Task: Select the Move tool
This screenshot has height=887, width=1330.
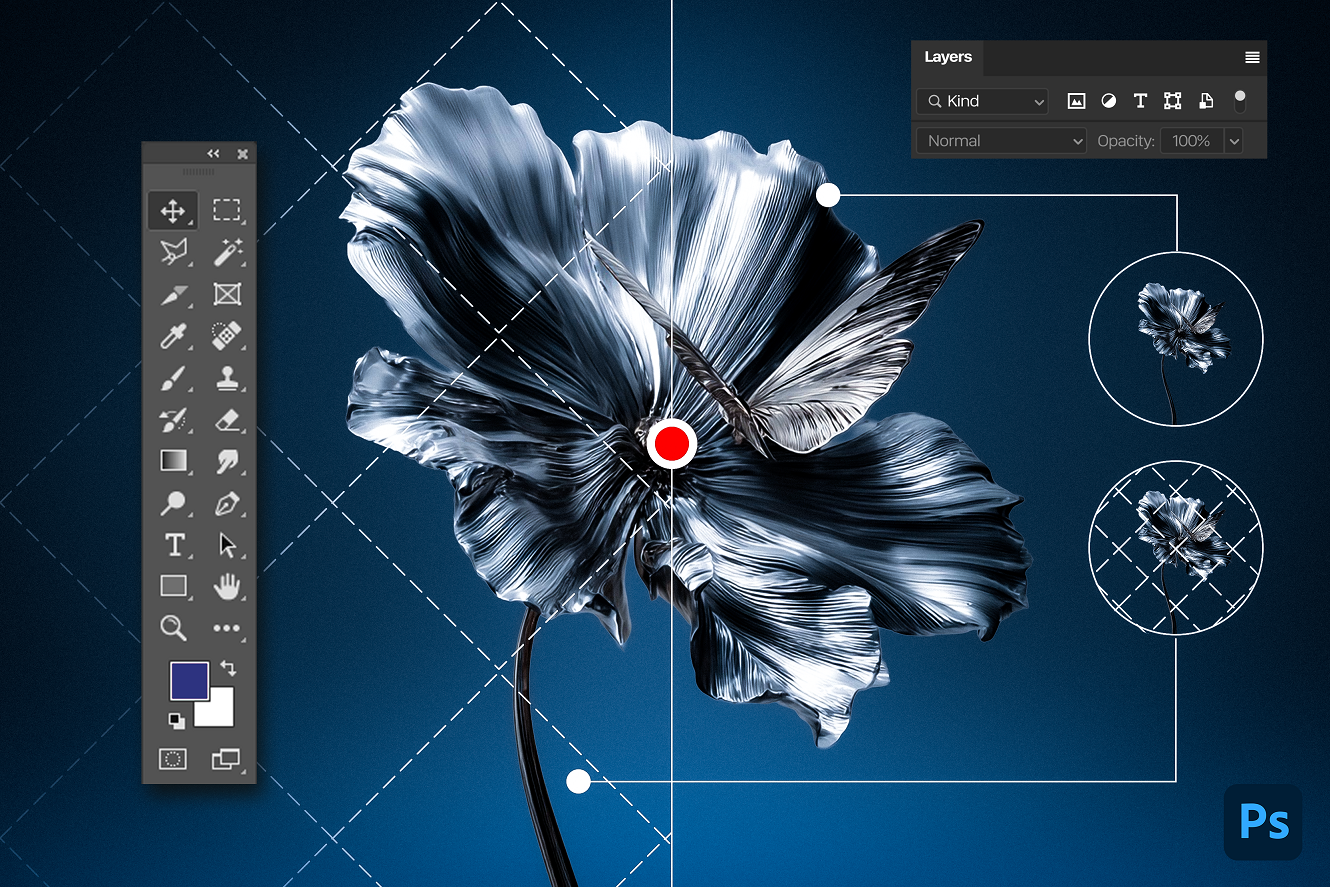Action: 173,211
